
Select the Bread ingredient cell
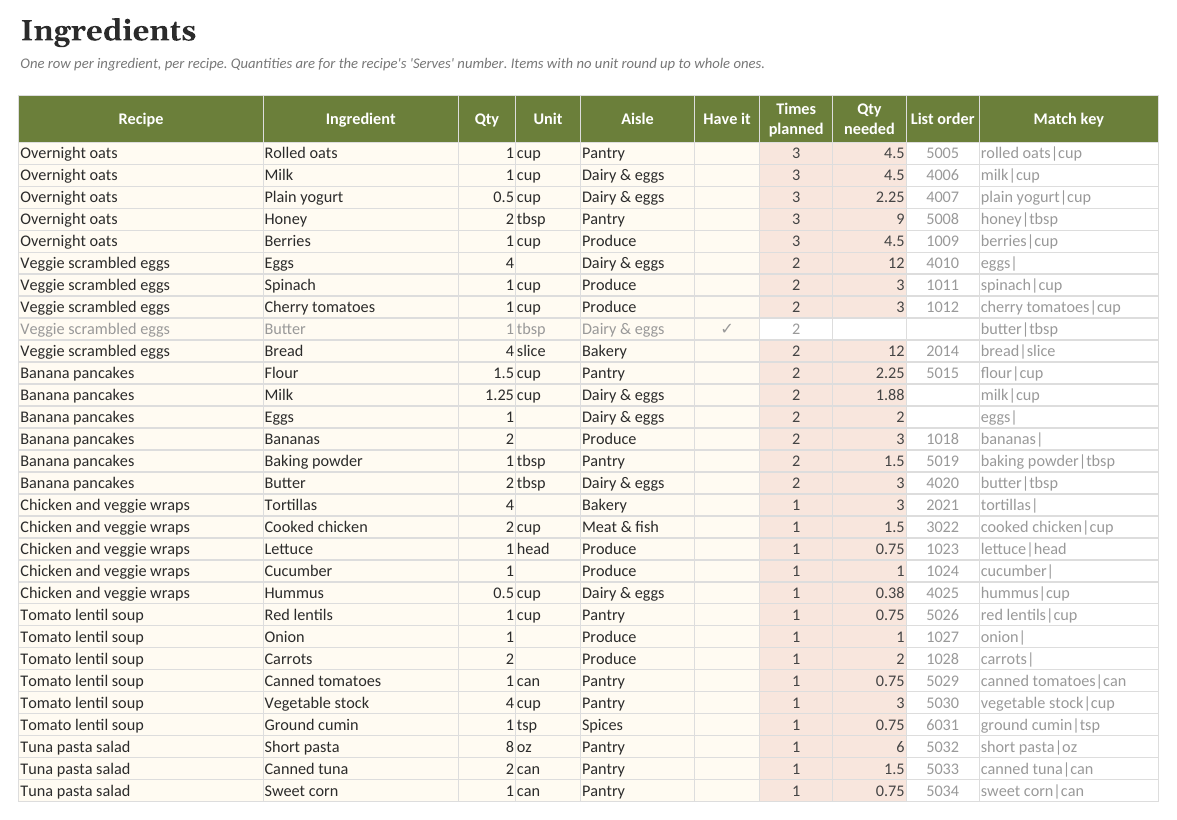pos(360,351)
